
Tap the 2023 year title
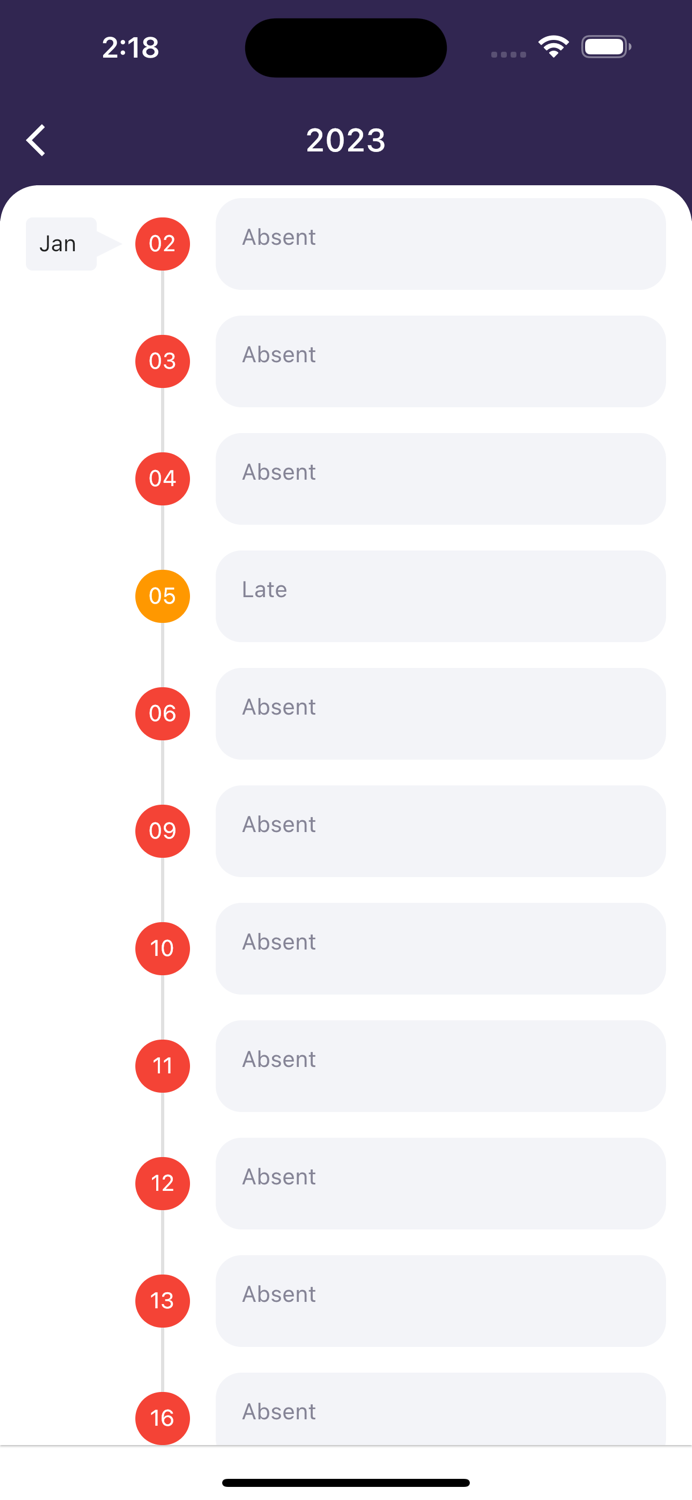(x=345, y=140)
